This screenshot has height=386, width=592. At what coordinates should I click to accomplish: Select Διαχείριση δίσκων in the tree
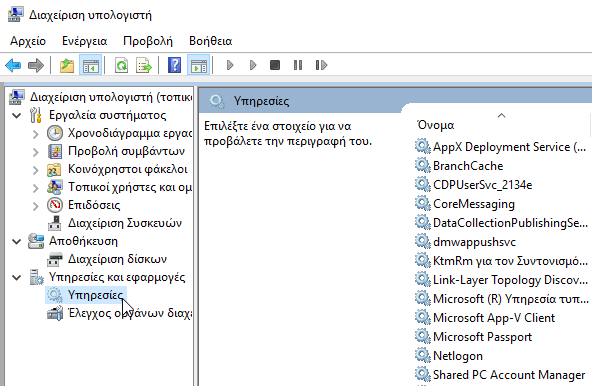[x=117, y=259]
